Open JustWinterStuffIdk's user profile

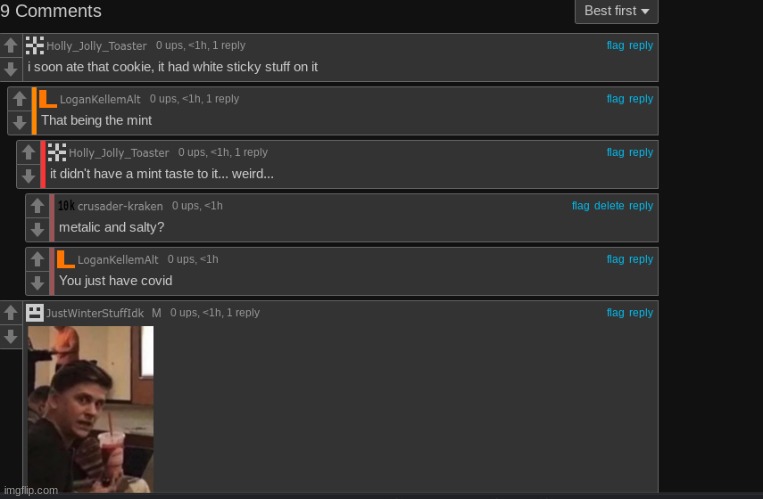coord(95,313)
